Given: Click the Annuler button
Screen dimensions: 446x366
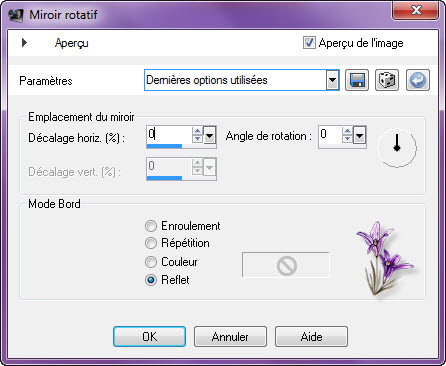Looking at the screenshot, I should tap(230, 337).
